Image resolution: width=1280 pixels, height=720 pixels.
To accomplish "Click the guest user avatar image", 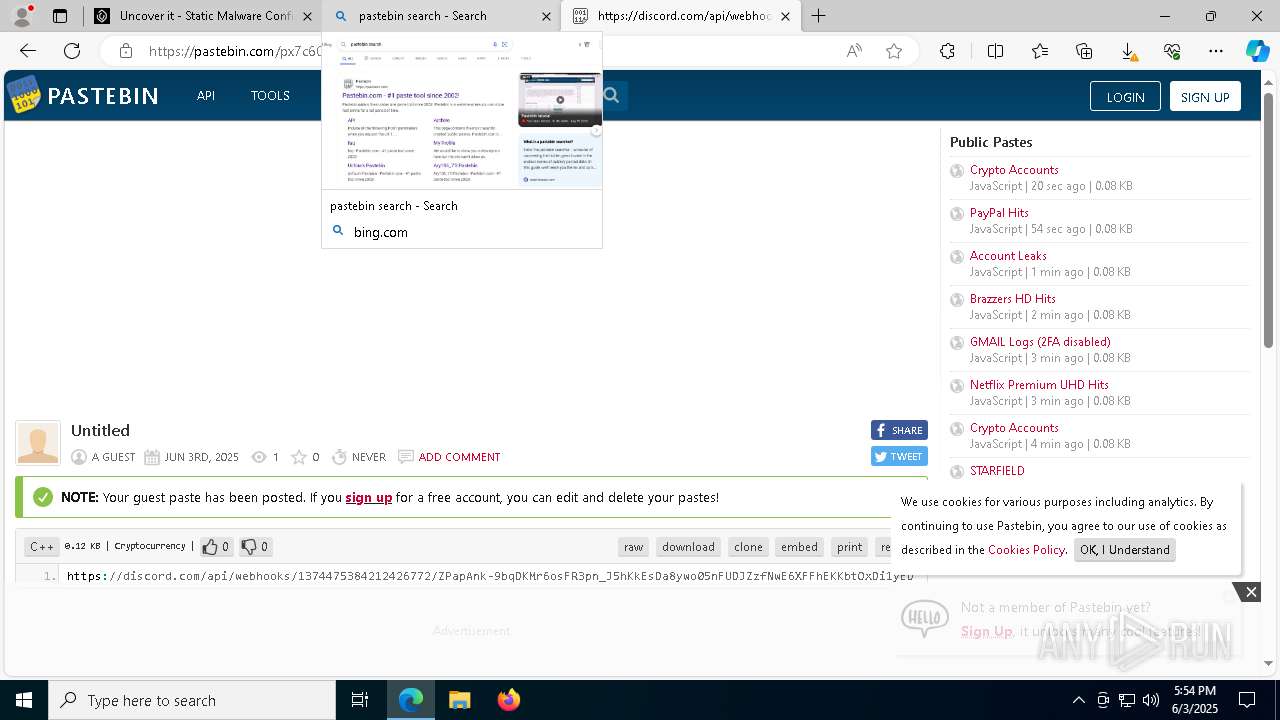I will pyautogui.click(x=38, y=443).
